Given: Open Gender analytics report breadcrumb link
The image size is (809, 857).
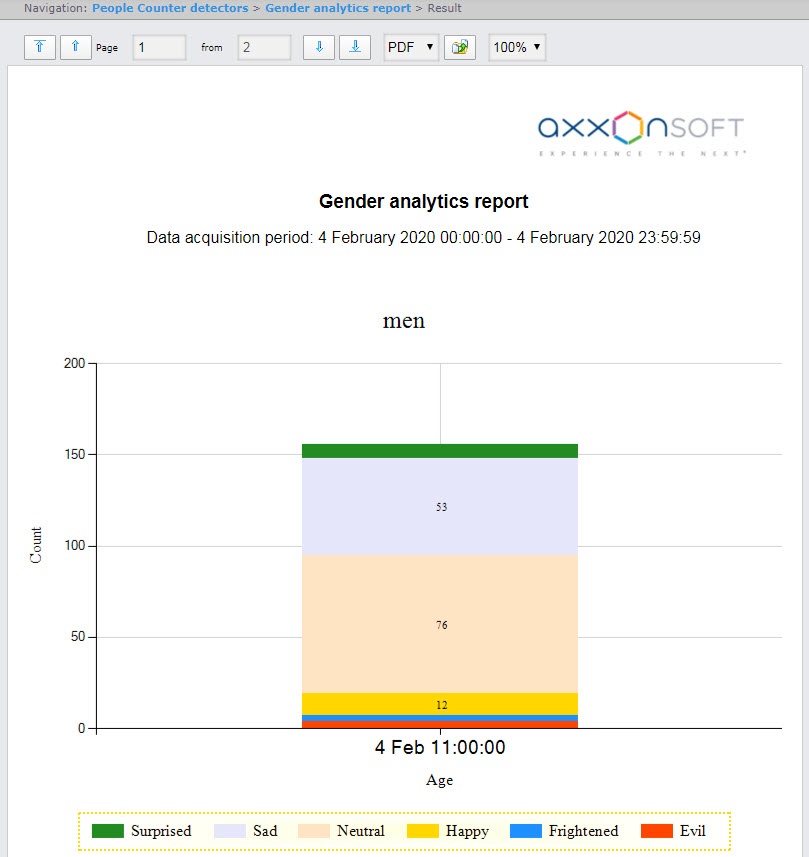Looking at the screenshot, I should click(338, 8).
